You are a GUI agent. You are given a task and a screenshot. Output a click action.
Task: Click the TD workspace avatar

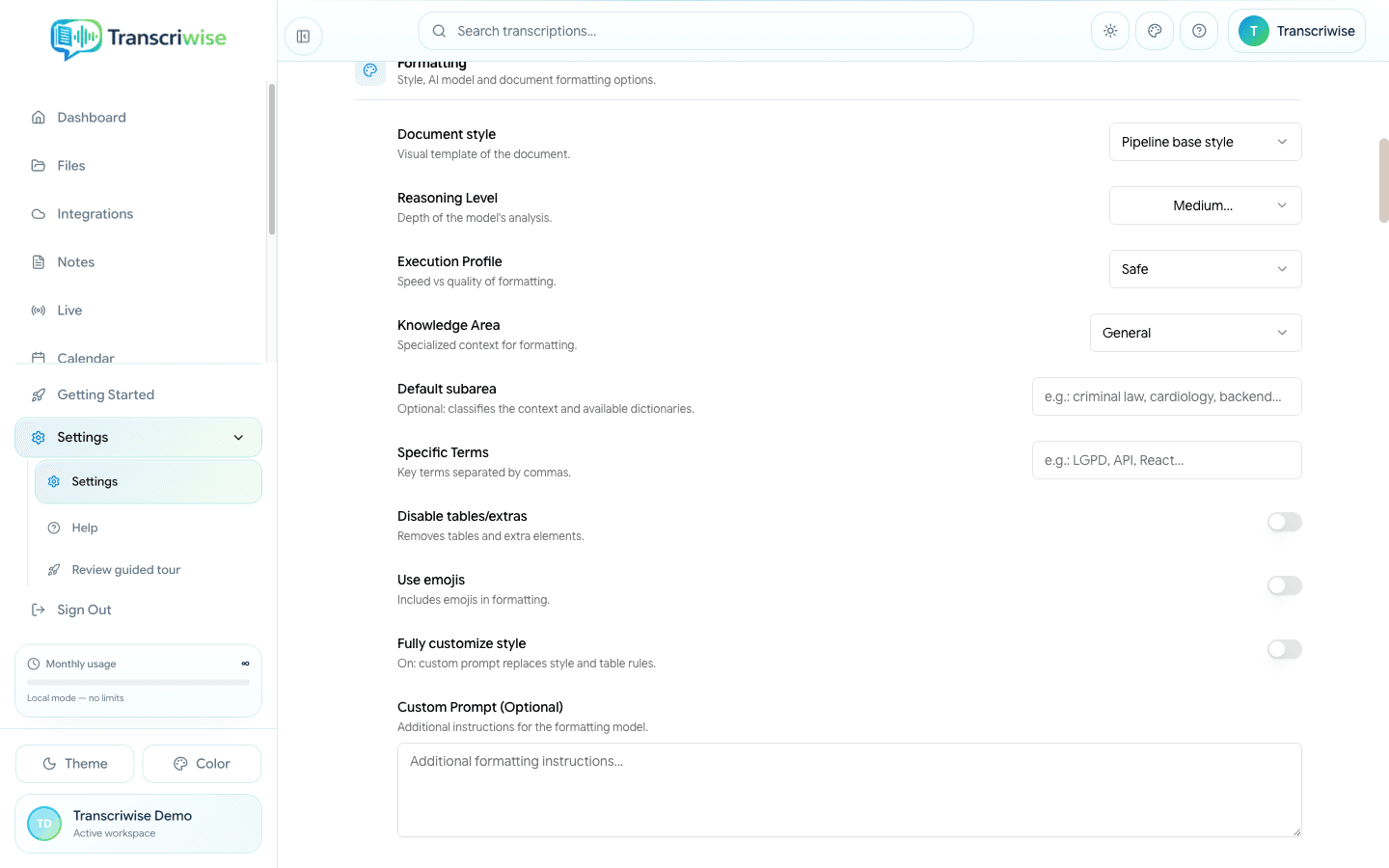(x=44, y=824)
